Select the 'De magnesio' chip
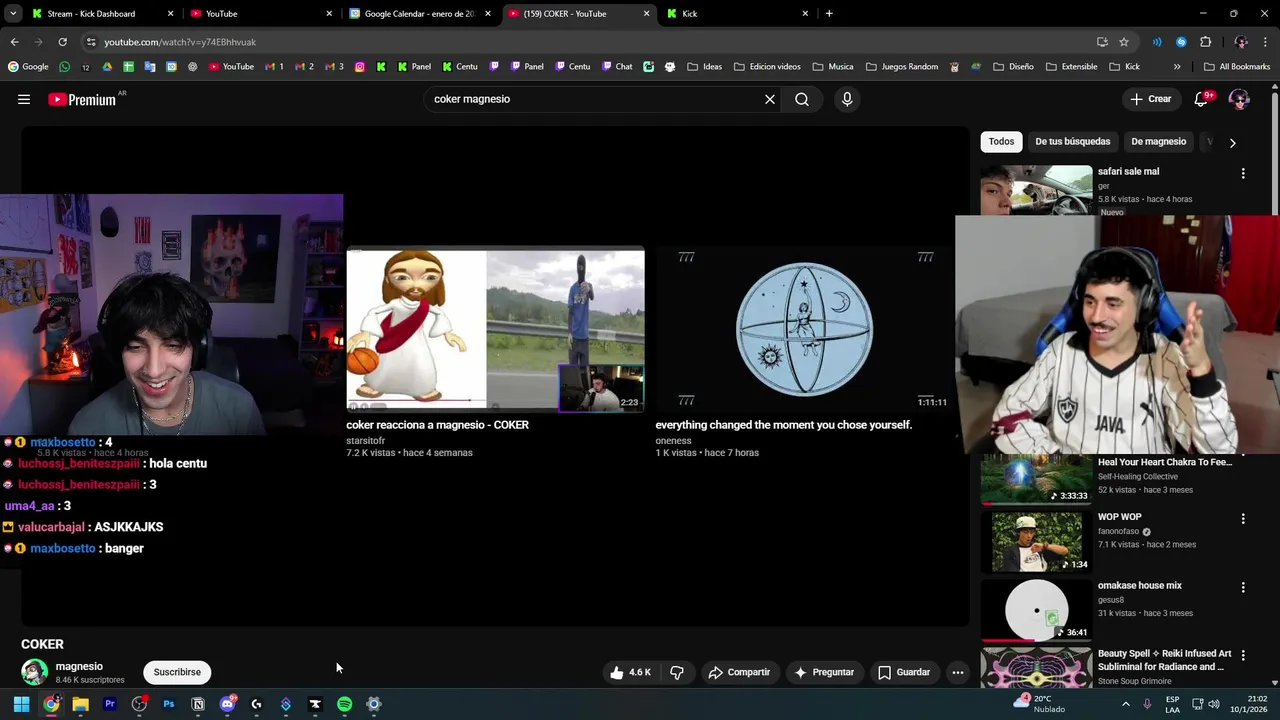 coord(1158,142)
